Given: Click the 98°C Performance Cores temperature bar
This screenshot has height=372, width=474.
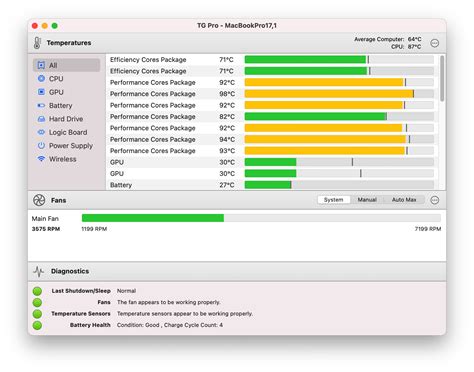Looking at the screenshot, I should coord(339,94).
